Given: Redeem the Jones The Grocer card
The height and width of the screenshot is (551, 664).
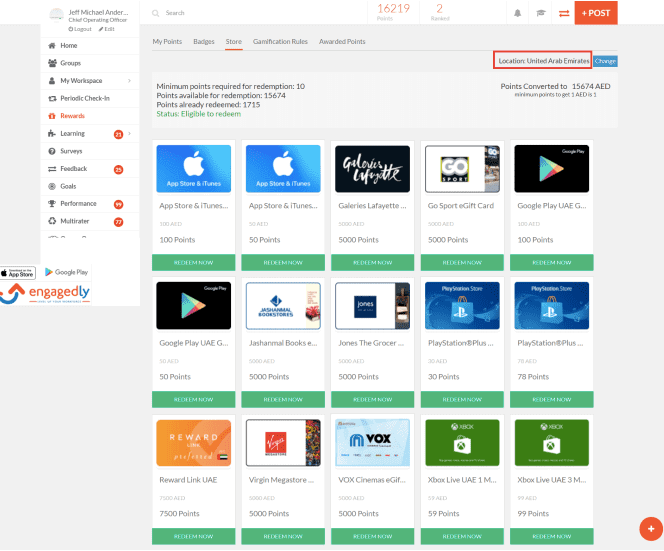Looking at the screenshot, I should 373,399.
